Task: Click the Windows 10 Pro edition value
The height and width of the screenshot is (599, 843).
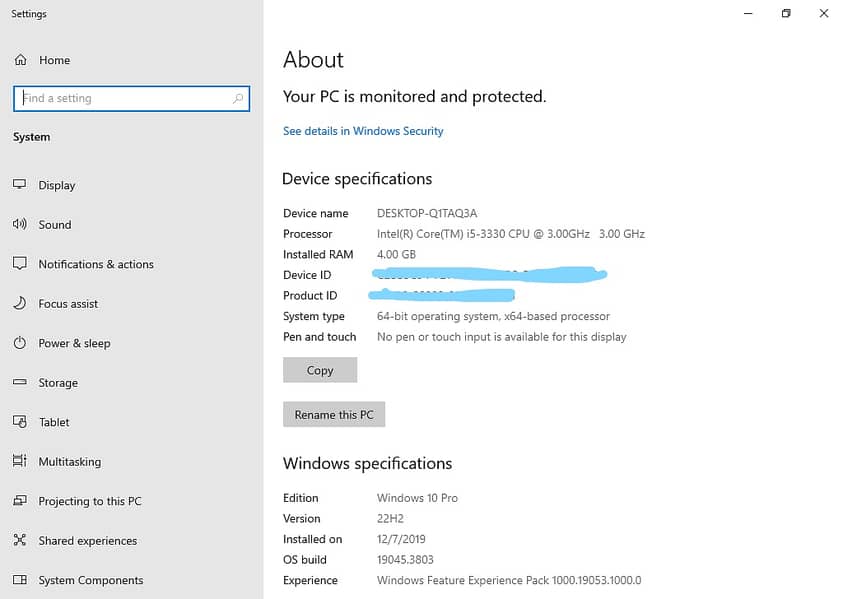Action: (x=417, y=498)
